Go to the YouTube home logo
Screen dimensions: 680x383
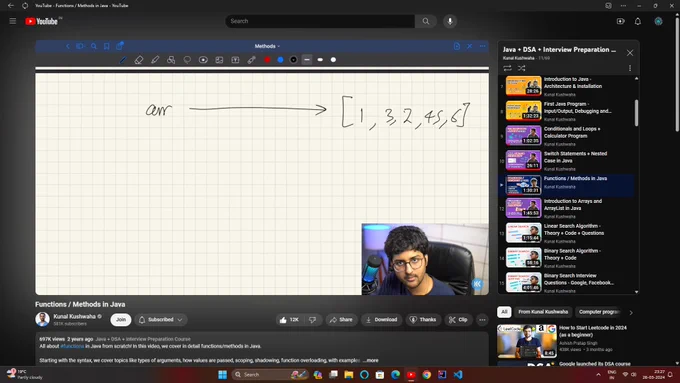(x=41, y=21)
